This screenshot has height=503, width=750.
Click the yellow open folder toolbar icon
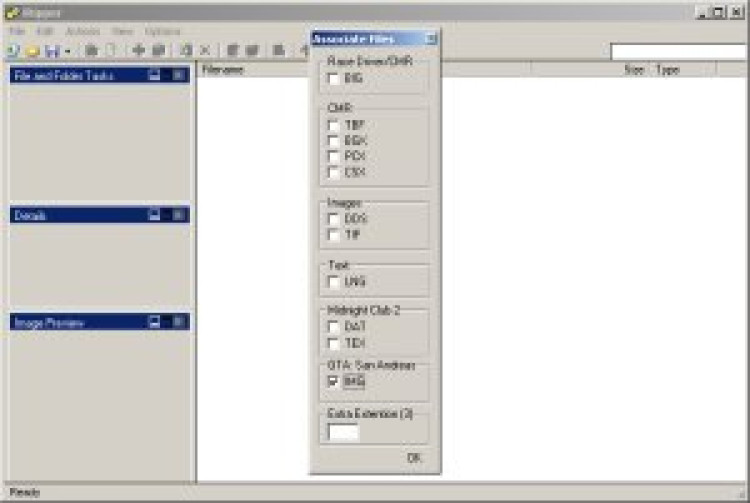click(x=31, y=50)
